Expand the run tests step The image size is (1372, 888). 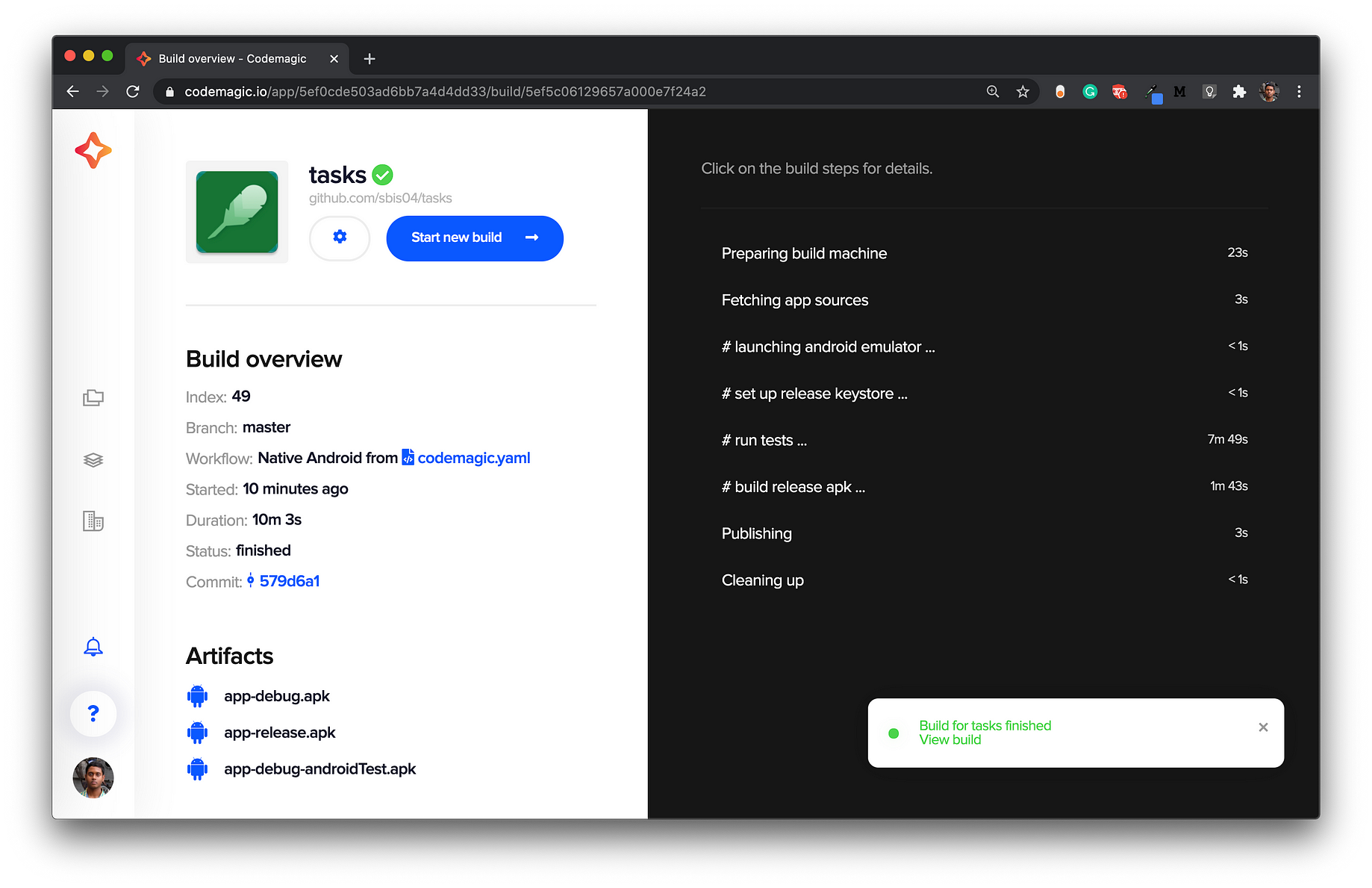984,440
